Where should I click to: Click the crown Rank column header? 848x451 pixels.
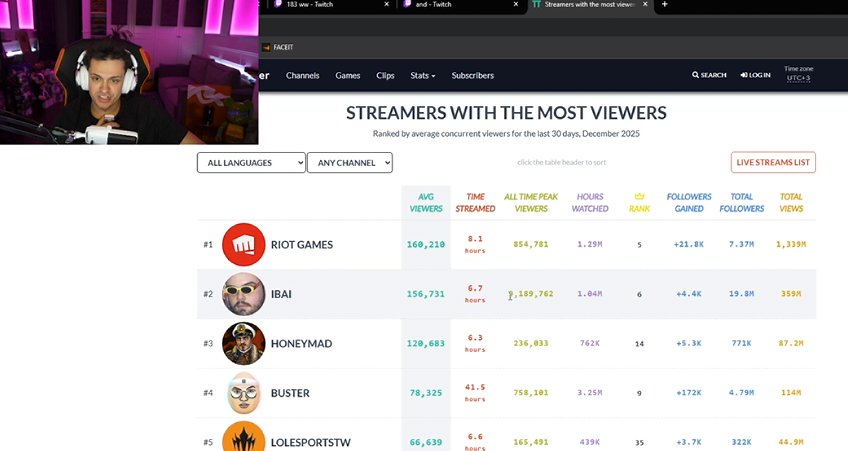[639, 203]
